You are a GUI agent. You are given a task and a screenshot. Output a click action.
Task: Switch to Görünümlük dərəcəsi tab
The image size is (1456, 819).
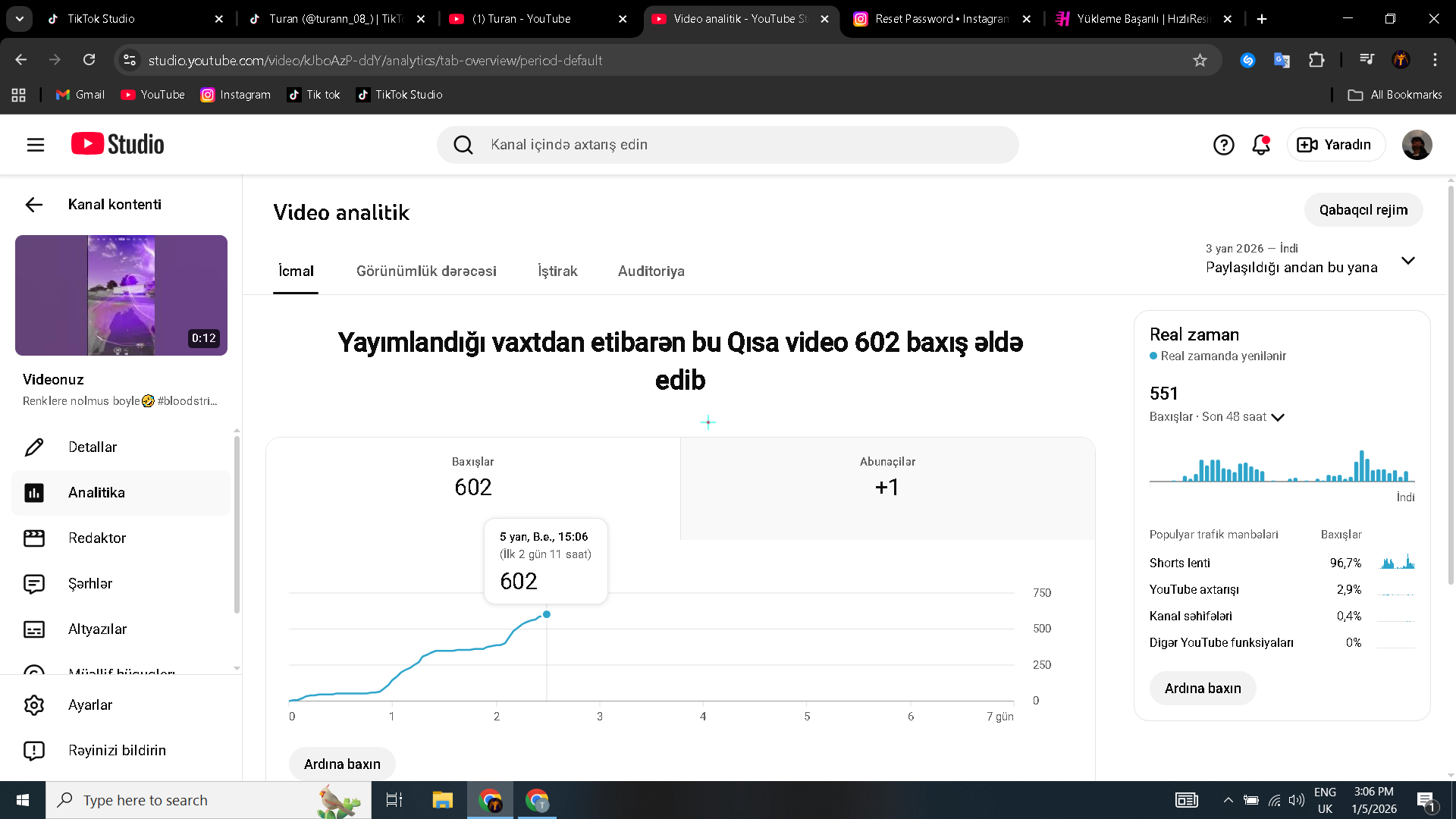(426, 271)
